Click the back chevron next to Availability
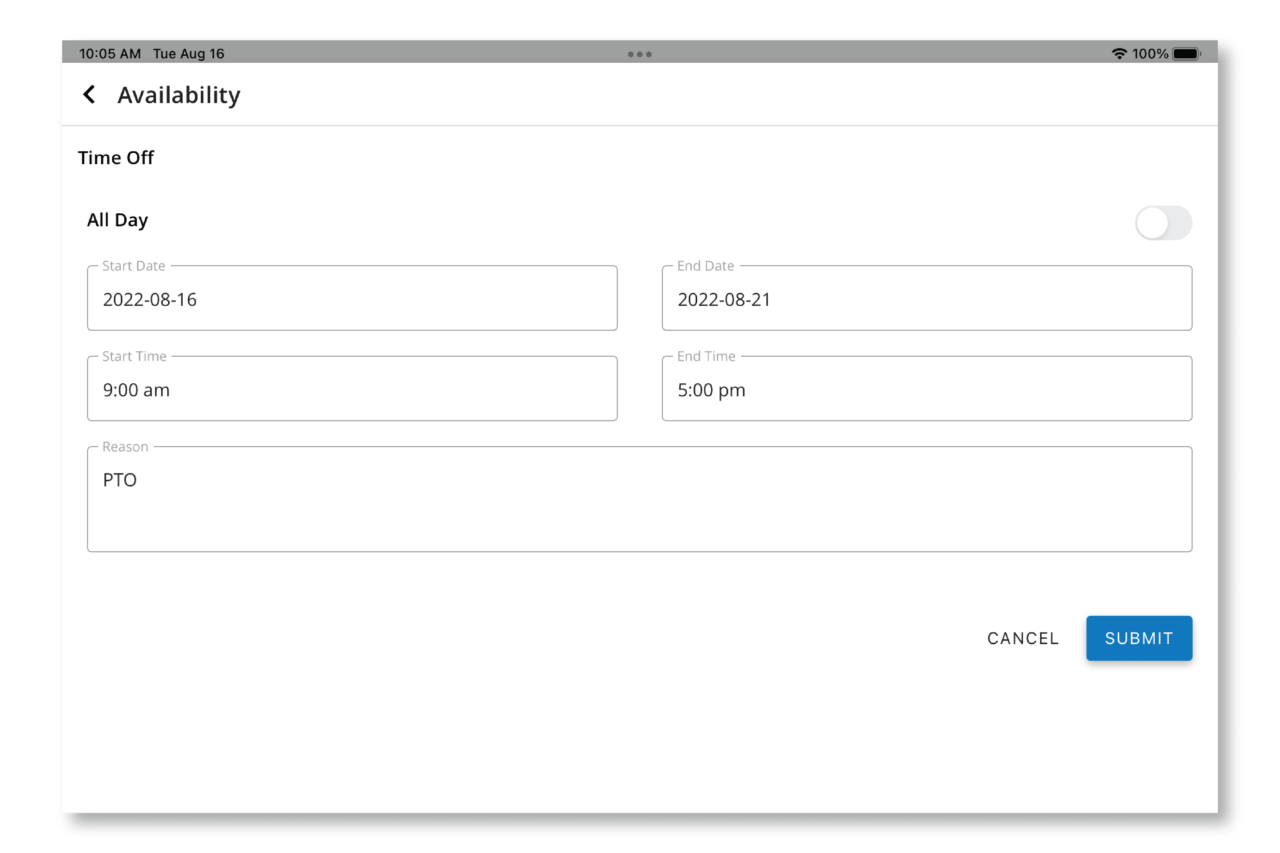The width and height of the screenshot is (1280, 853). point(89,94)
